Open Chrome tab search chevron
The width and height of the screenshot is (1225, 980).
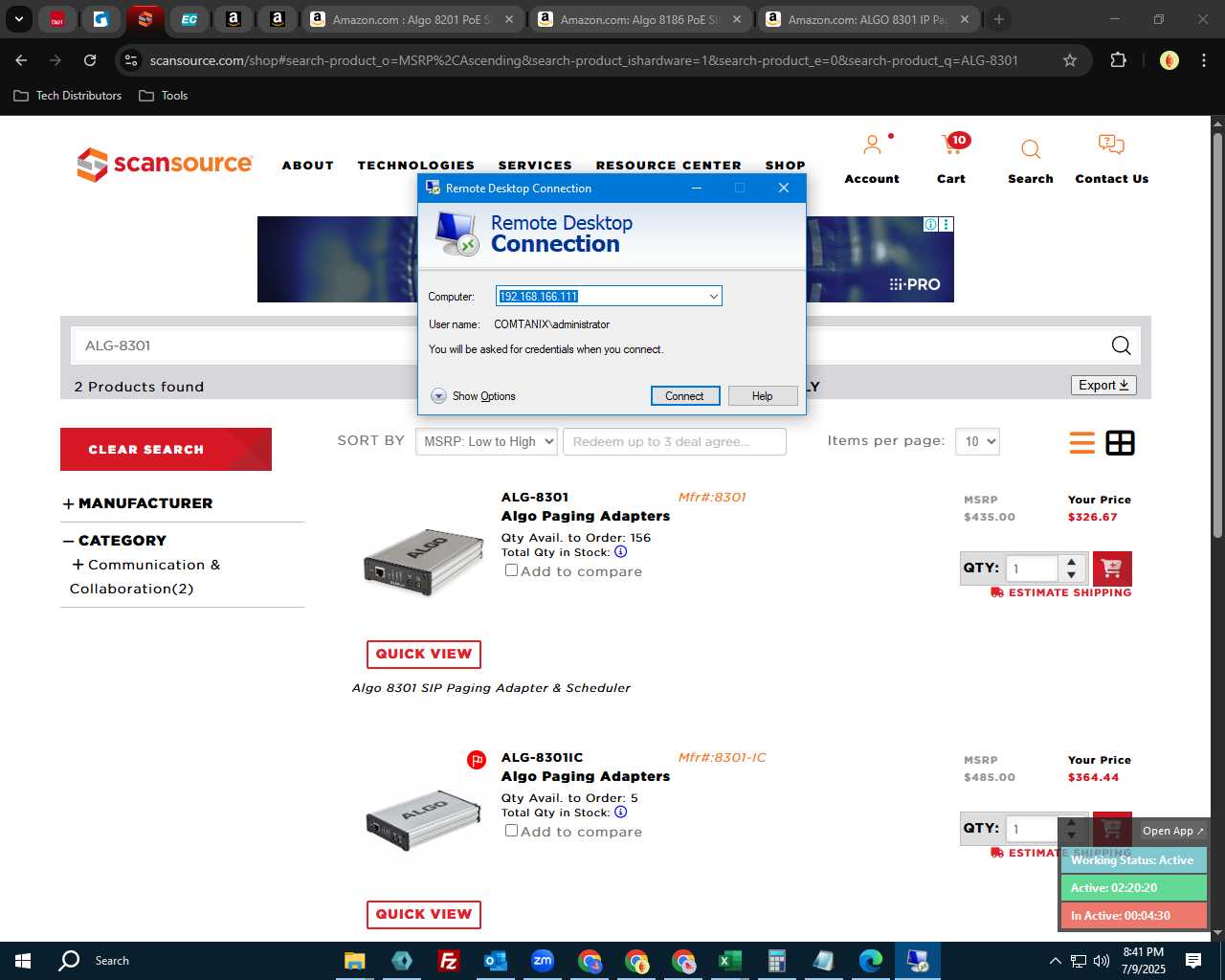tap(18, 19)
